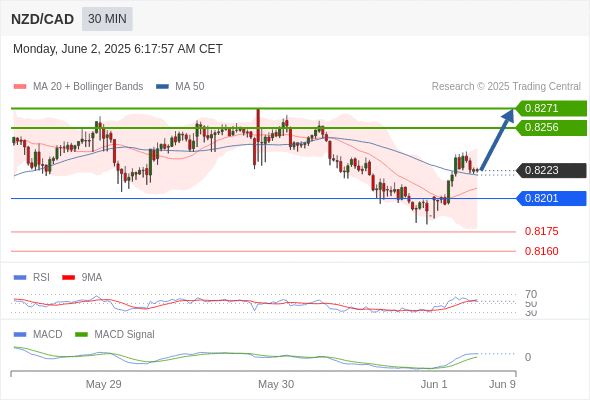The width and height of the screenshot is (590, 400).
Task: Click the RSI legend marker
Action: [20, 278]
